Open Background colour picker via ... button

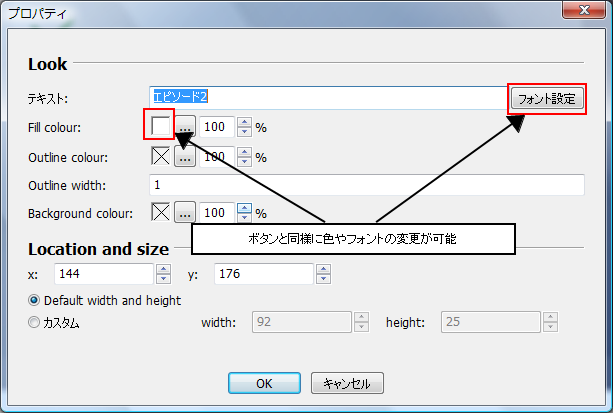(x=185, y=212)
